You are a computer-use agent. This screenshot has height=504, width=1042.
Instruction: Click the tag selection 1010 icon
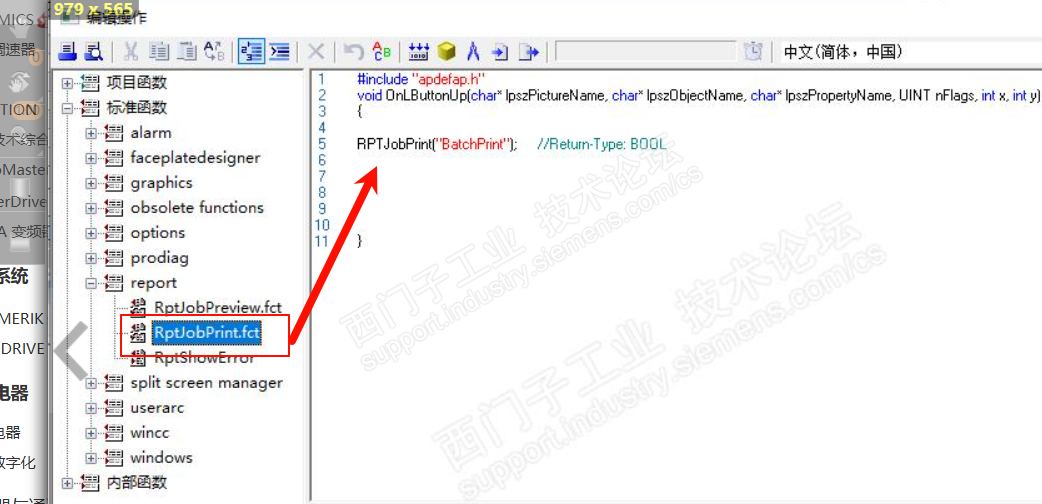coord(419,51)
